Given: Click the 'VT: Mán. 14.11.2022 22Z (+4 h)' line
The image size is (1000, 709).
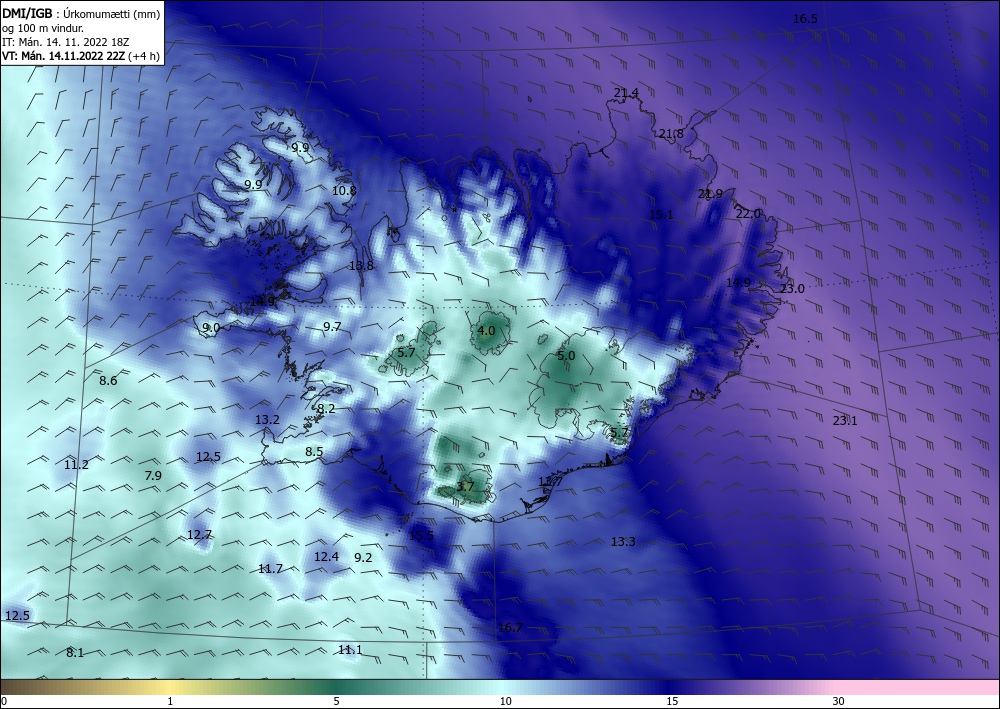Looking at the screenshot, I should pyautogui.click(x=81, y=56).
